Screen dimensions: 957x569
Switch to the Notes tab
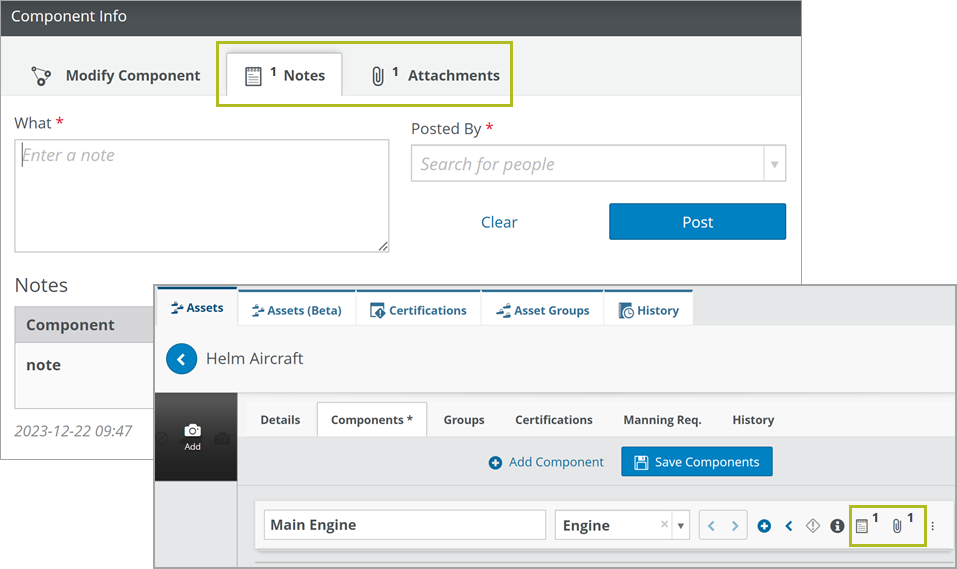(x=284, y=76)
